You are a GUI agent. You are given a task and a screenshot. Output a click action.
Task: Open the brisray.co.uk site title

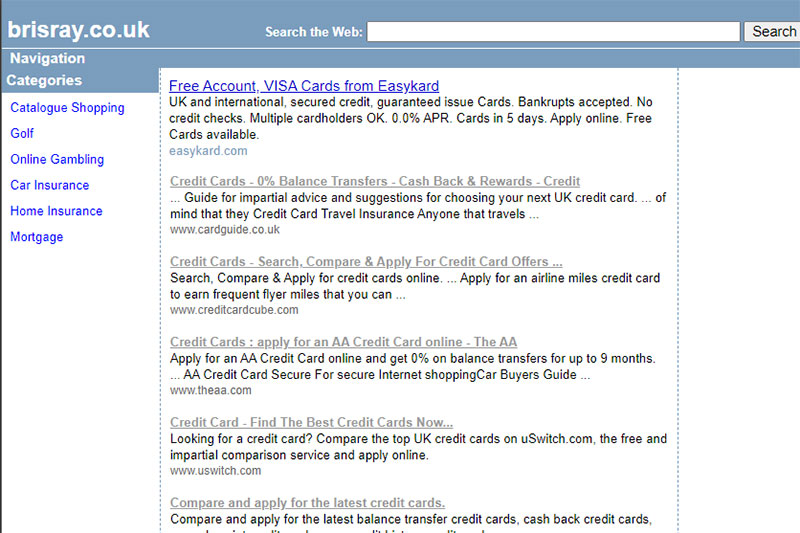coord(78,30)
